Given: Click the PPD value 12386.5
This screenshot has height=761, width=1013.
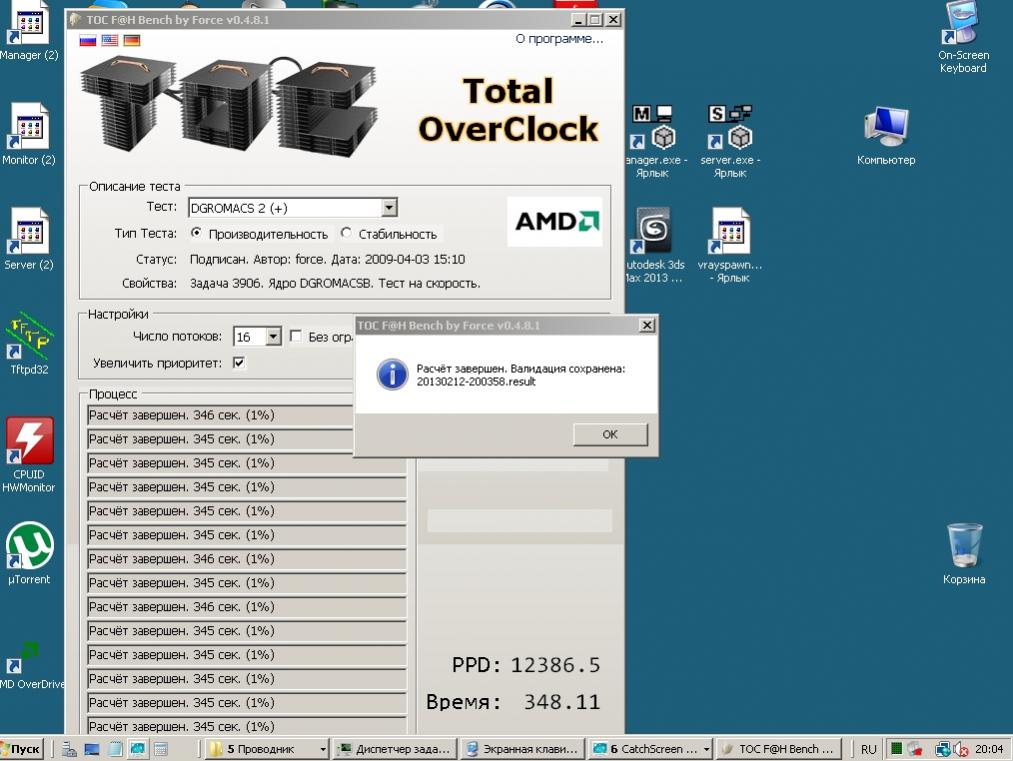Looking at the screenshot, I should coord(555,665).
